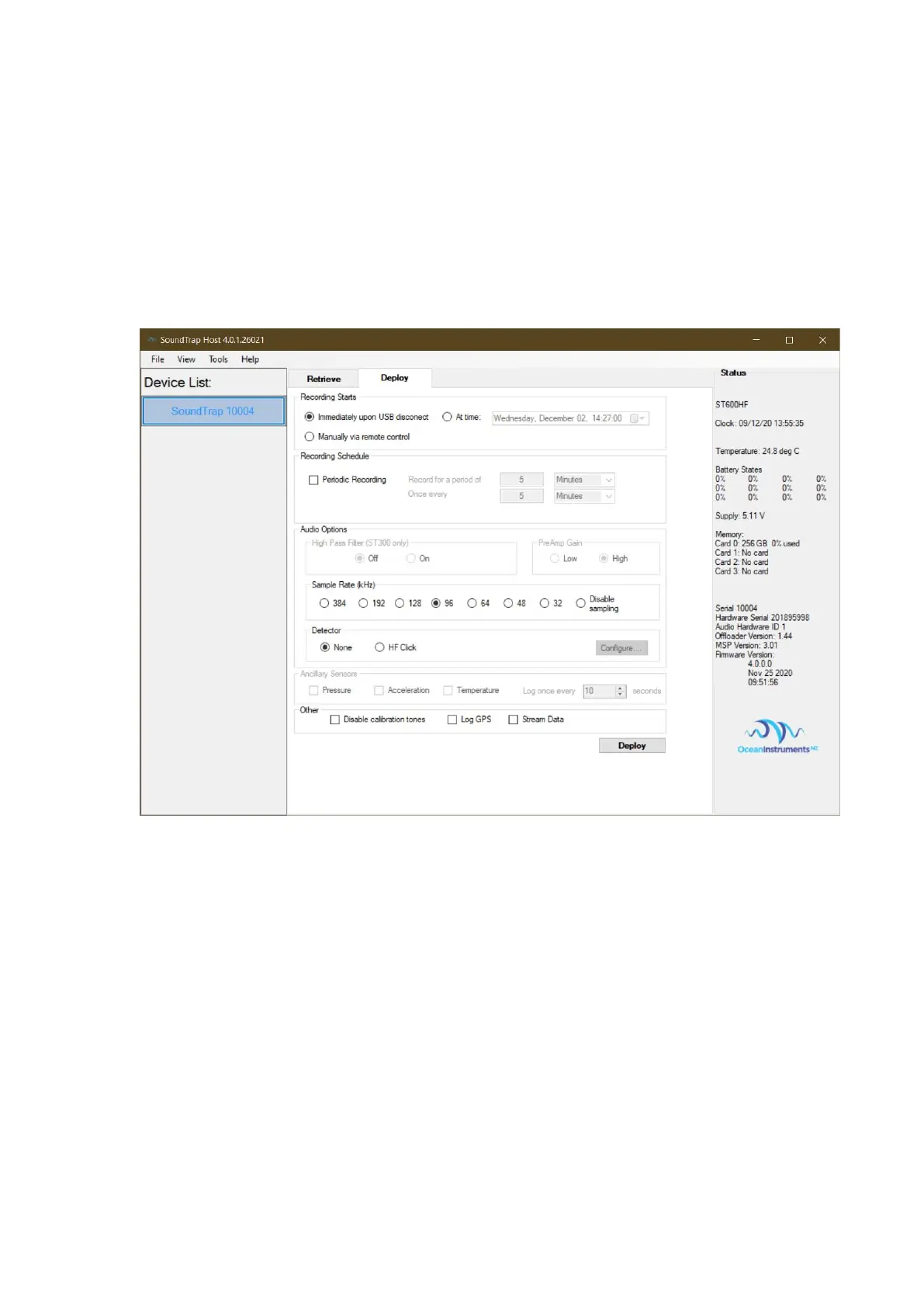Screen dimensions: 924x1307
Task: Click the Temperature: 24.8 deg C text
Action: tap(757, 452)
